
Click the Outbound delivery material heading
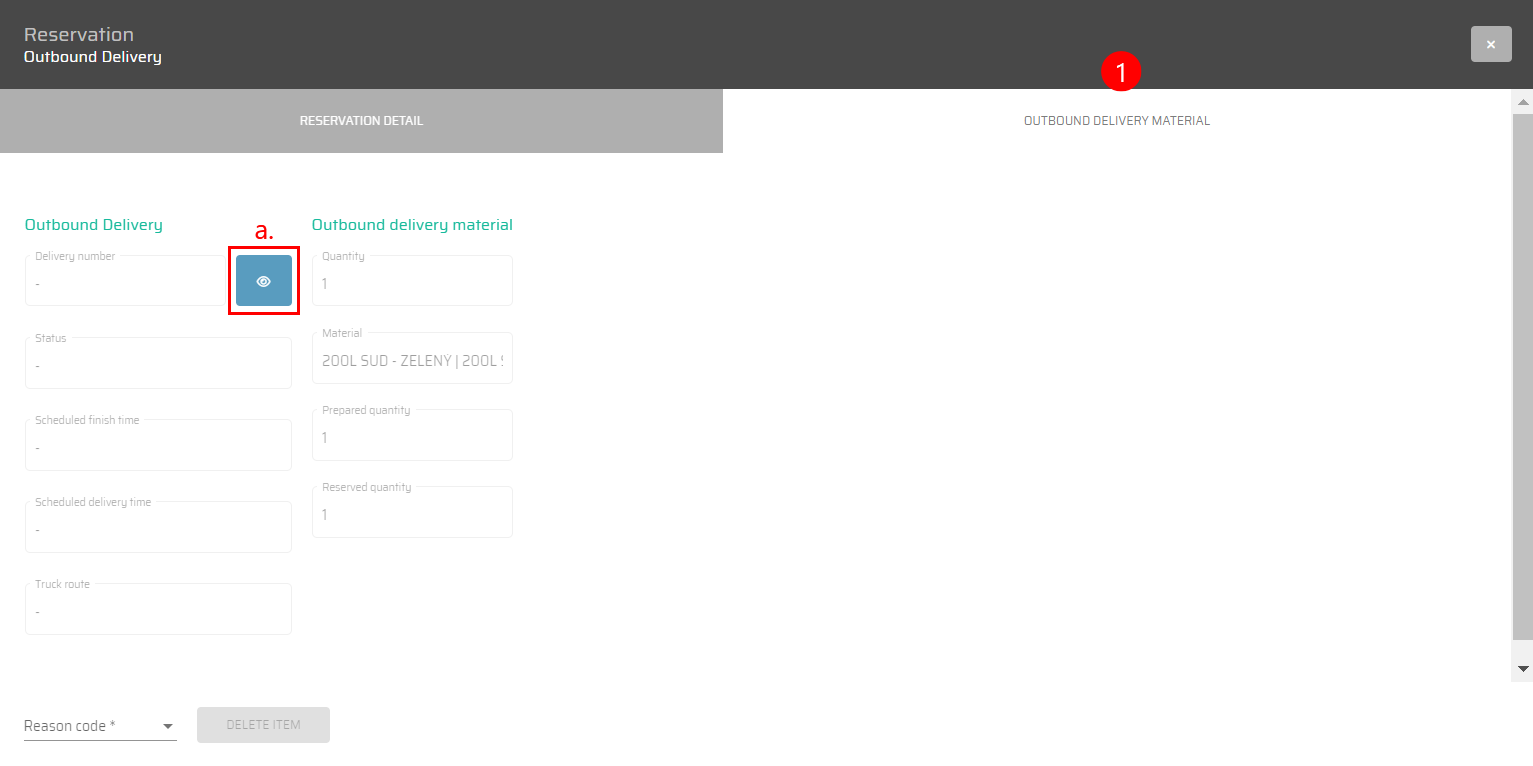tap(412, 225)
